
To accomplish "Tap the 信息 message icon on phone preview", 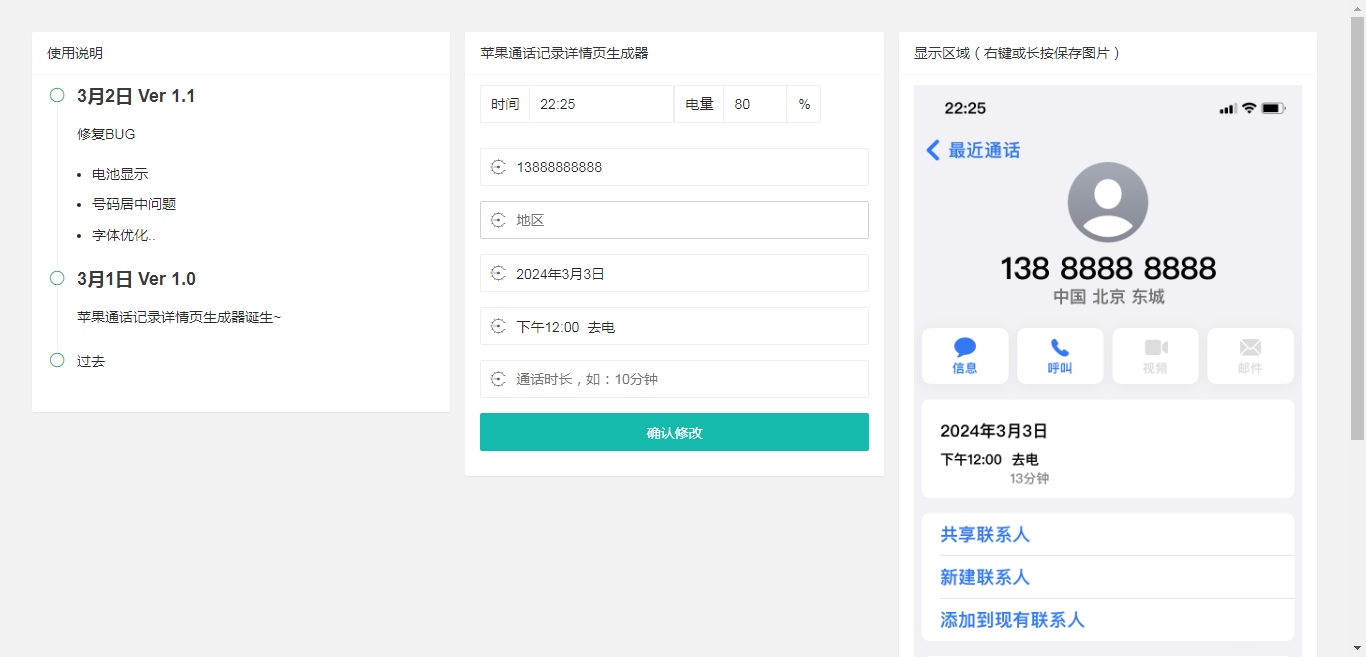I will 964,355.
